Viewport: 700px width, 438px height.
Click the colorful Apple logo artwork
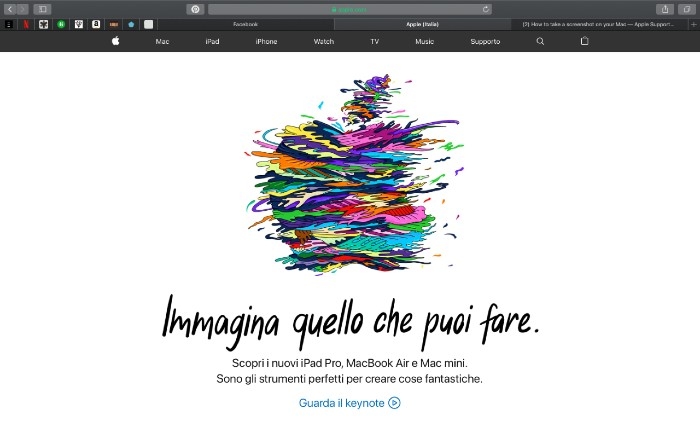click(x=354, y=174)
